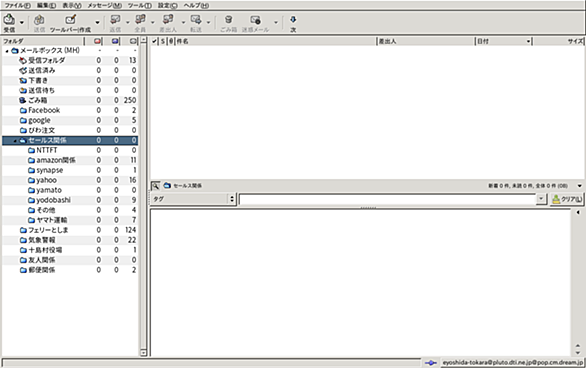586x368 pixels.
Task: Click the 送信 (send) toolbar icon
Action: pos(39,20)
